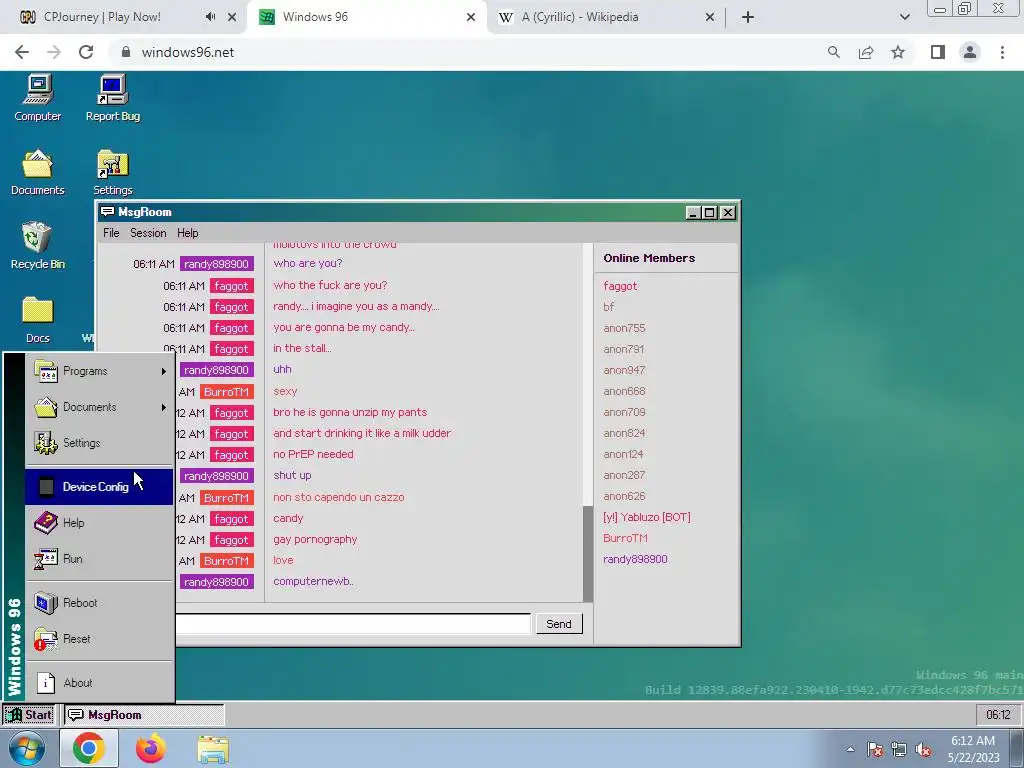Viewport: 1024px width, 768px height.
Task: Click MsgRoom in the Windows 96 taskbar
Action: click(x=144, y=715)
